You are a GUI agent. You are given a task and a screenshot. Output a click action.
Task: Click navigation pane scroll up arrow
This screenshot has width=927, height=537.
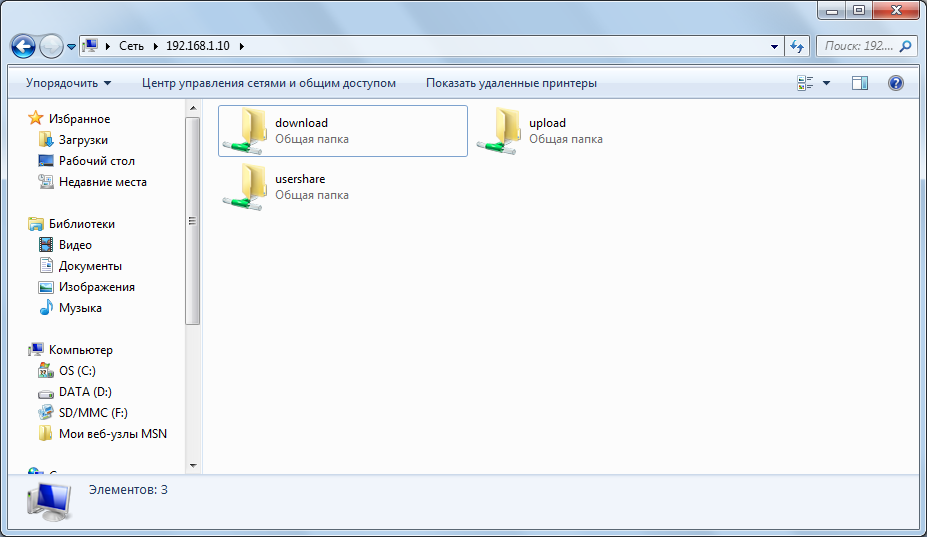pyautogui.click(x=193, y=108)
